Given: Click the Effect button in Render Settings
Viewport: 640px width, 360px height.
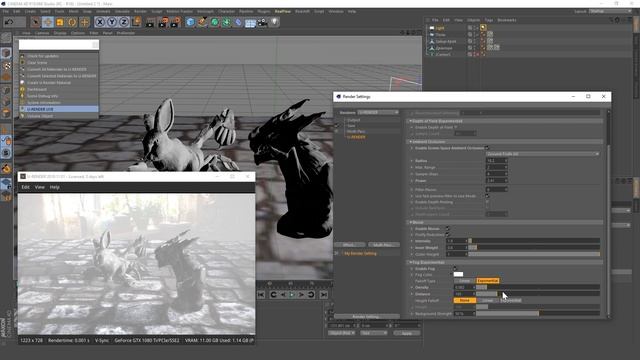Looking at the screenshot, I should pyautogui.click(x=349, y=245).
